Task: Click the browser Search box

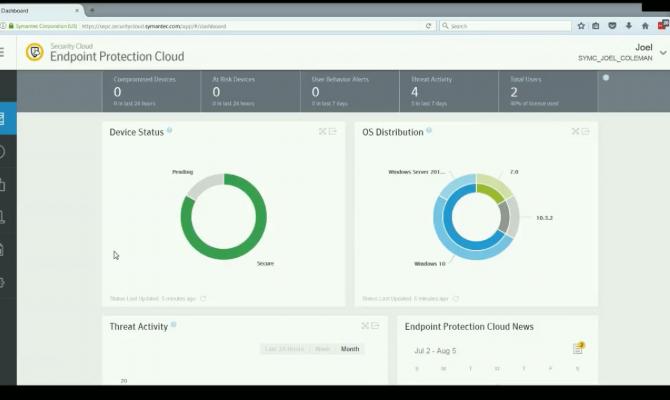Action: click(x=505, y=26)
